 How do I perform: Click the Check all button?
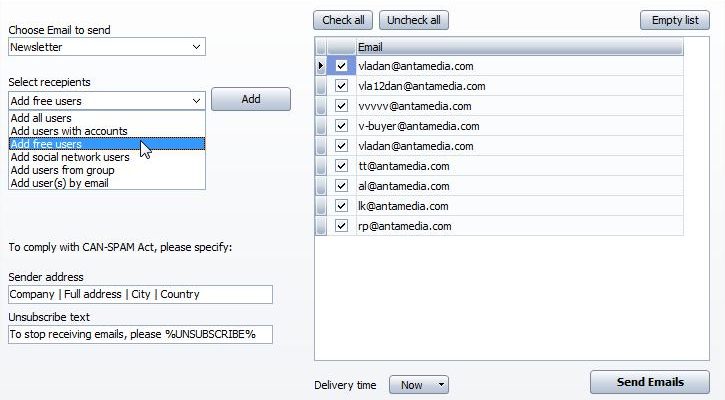pos(343,20)
